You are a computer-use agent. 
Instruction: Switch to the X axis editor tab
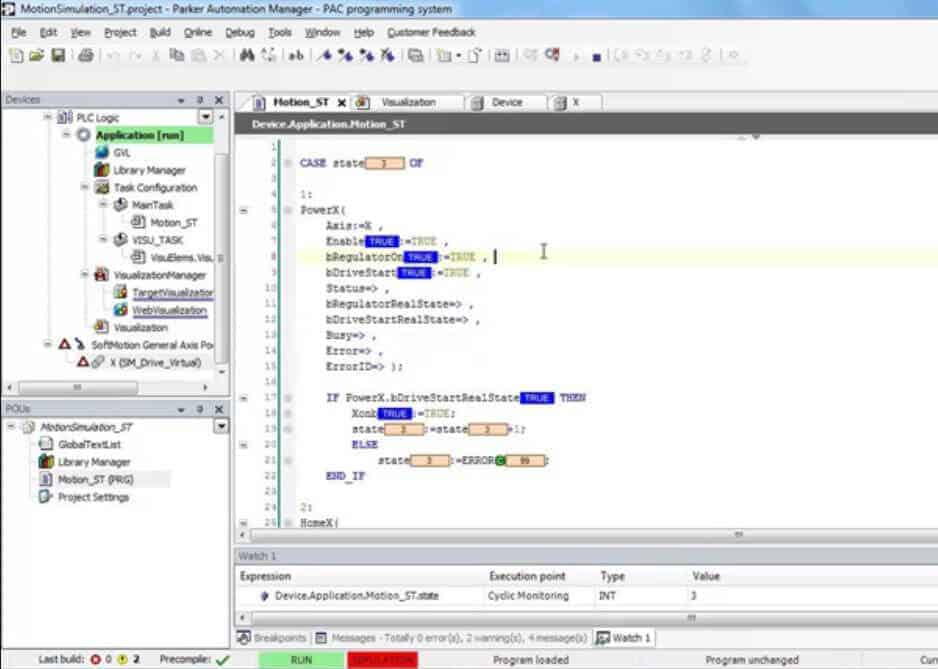pos(574,102)
